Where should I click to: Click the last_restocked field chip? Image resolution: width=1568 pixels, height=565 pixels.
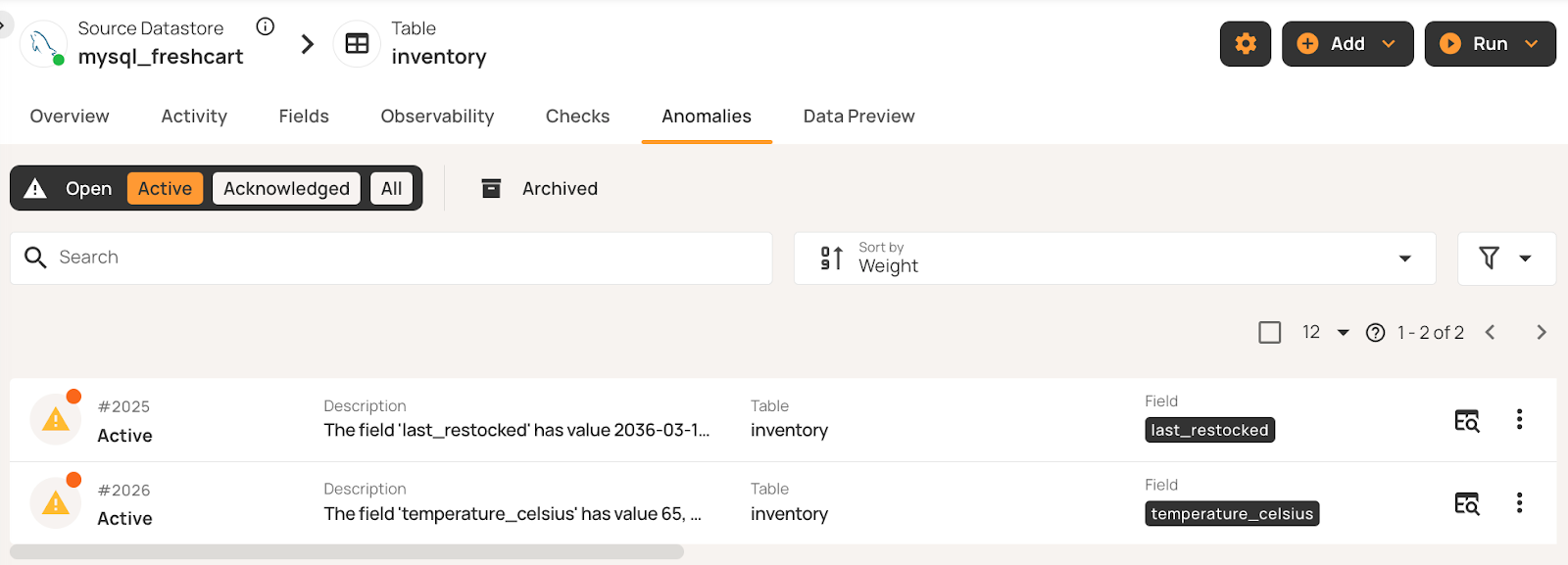tap(1209, 429)
